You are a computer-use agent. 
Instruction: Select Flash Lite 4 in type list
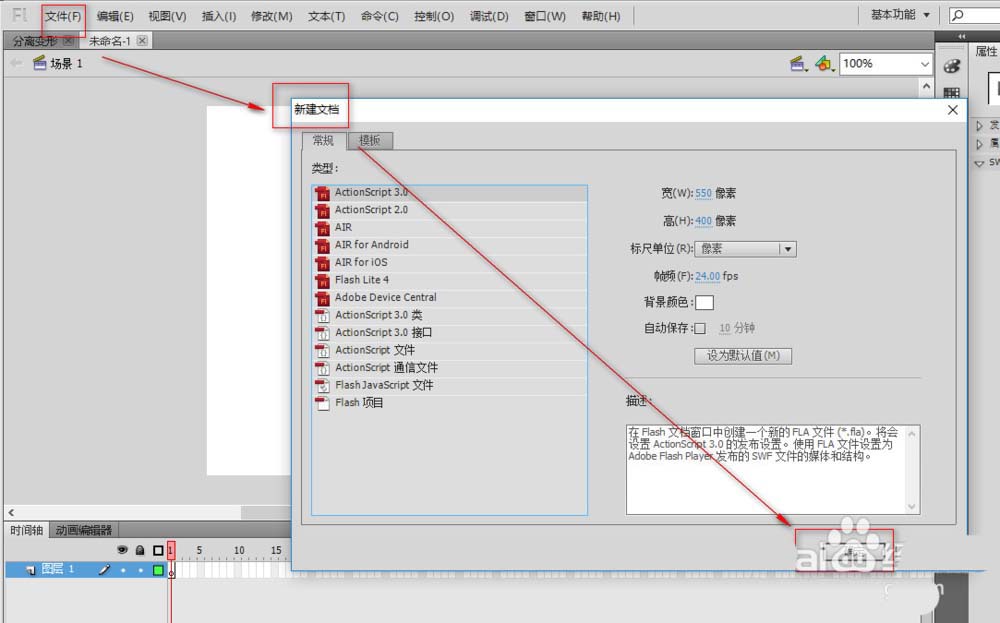click(x=450, y=280)
